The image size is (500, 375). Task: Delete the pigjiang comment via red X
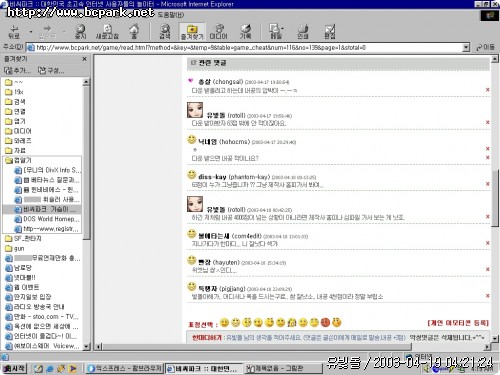487,296
